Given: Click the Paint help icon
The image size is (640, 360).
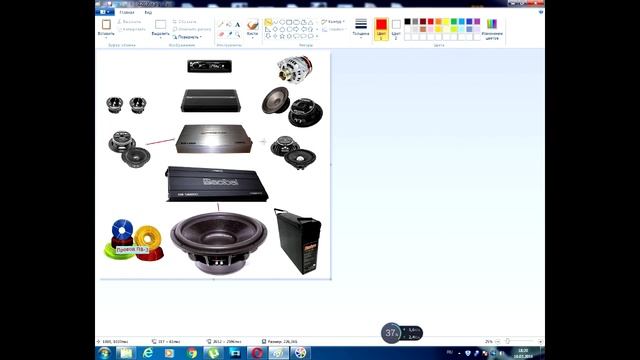Looking at the screenshot, I should point(541,12).
